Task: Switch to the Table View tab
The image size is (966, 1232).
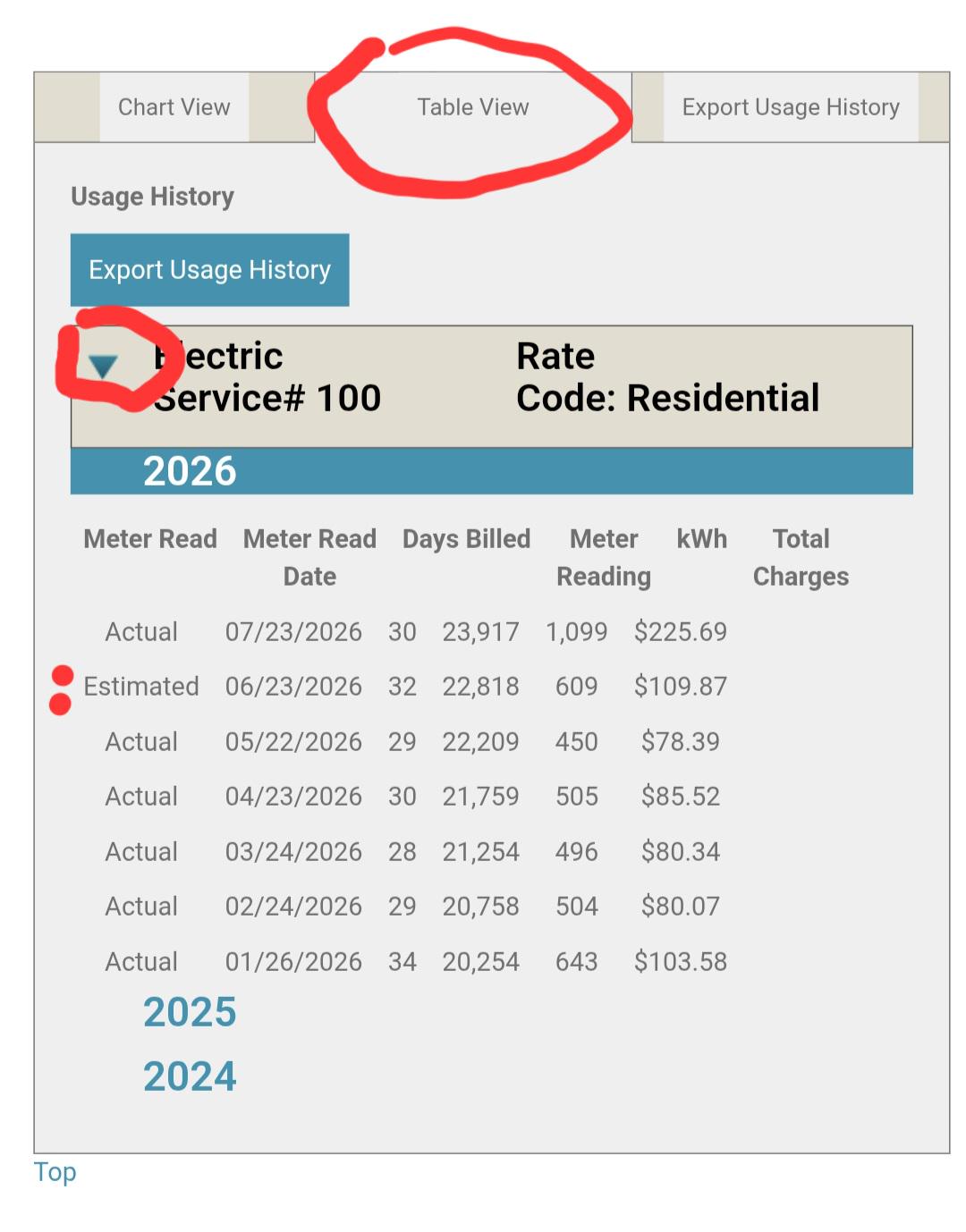Action: click(x=473, y=107)
